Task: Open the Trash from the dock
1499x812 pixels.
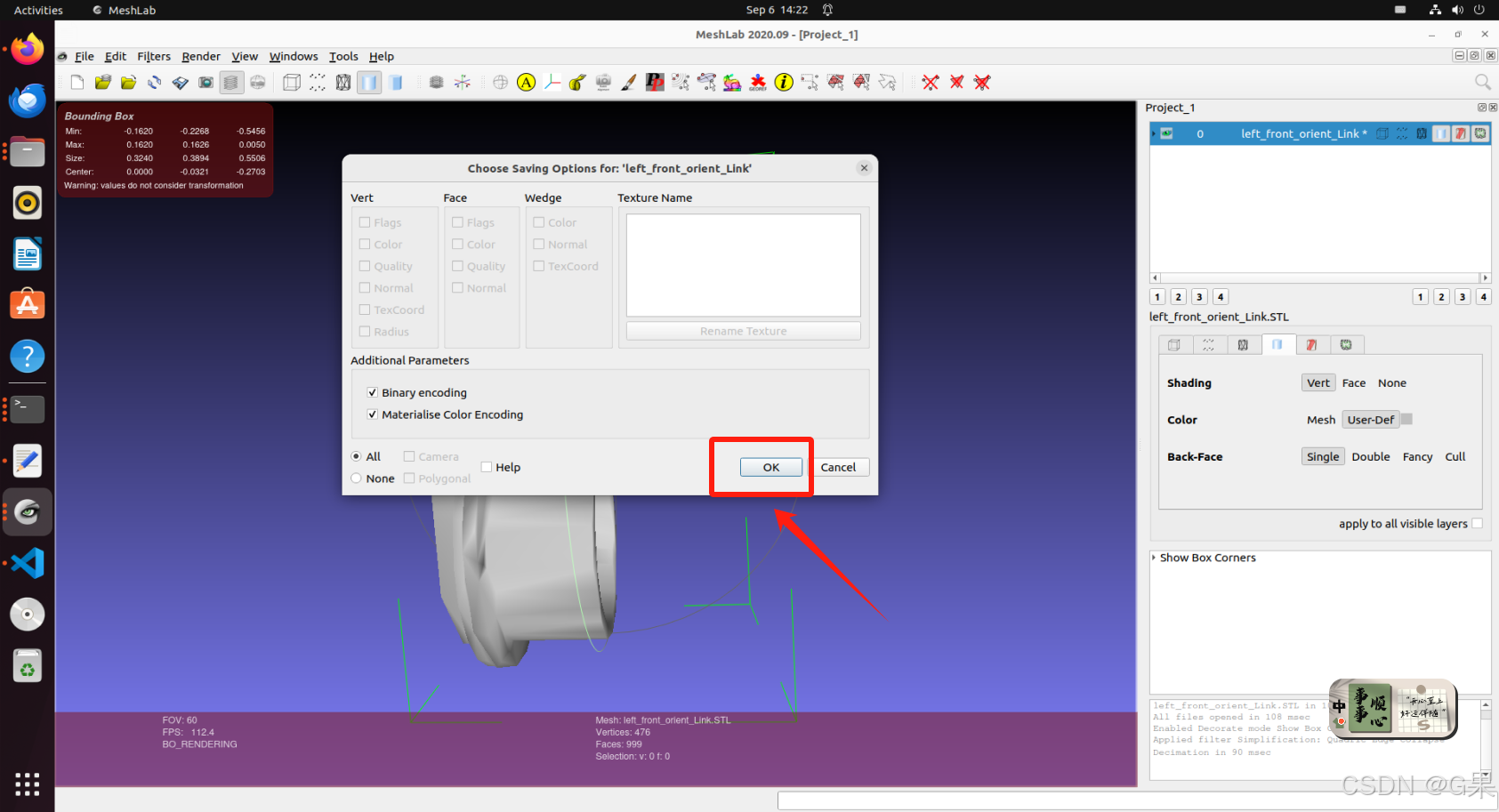Action: pos(28,666)
